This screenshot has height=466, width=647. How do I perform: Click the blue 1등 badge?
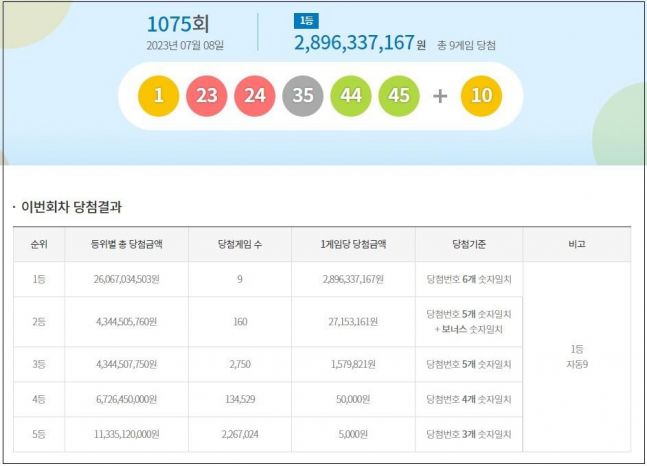tap(304, 21)
